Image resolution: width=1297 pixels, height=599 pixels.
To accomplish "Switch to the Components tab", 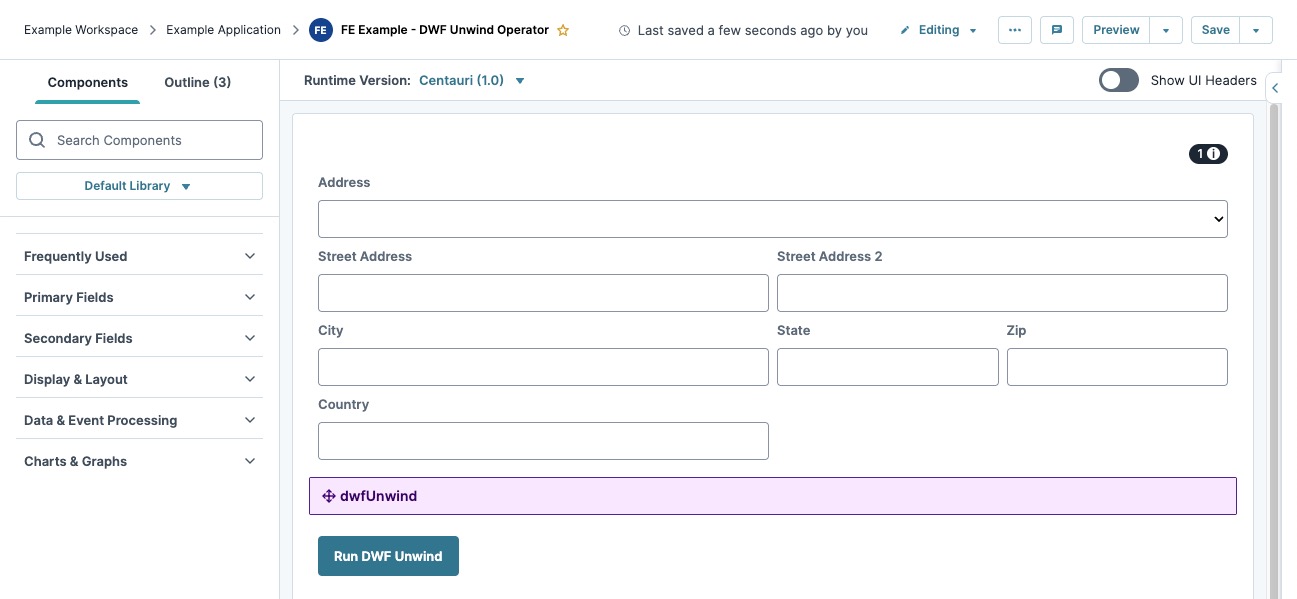I will point(88,82).
